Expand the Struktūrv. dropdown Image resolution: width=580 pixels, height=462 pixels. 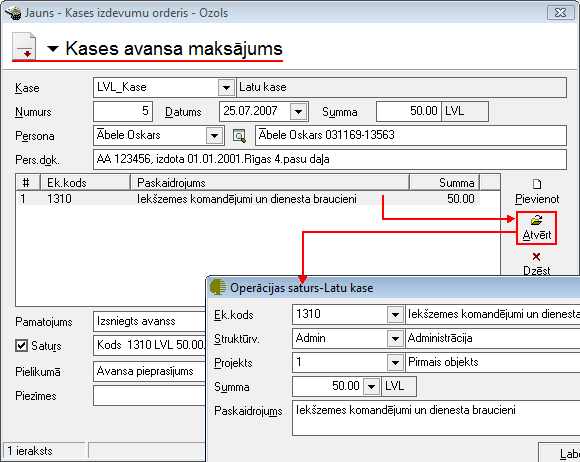(x=395, y=339)
